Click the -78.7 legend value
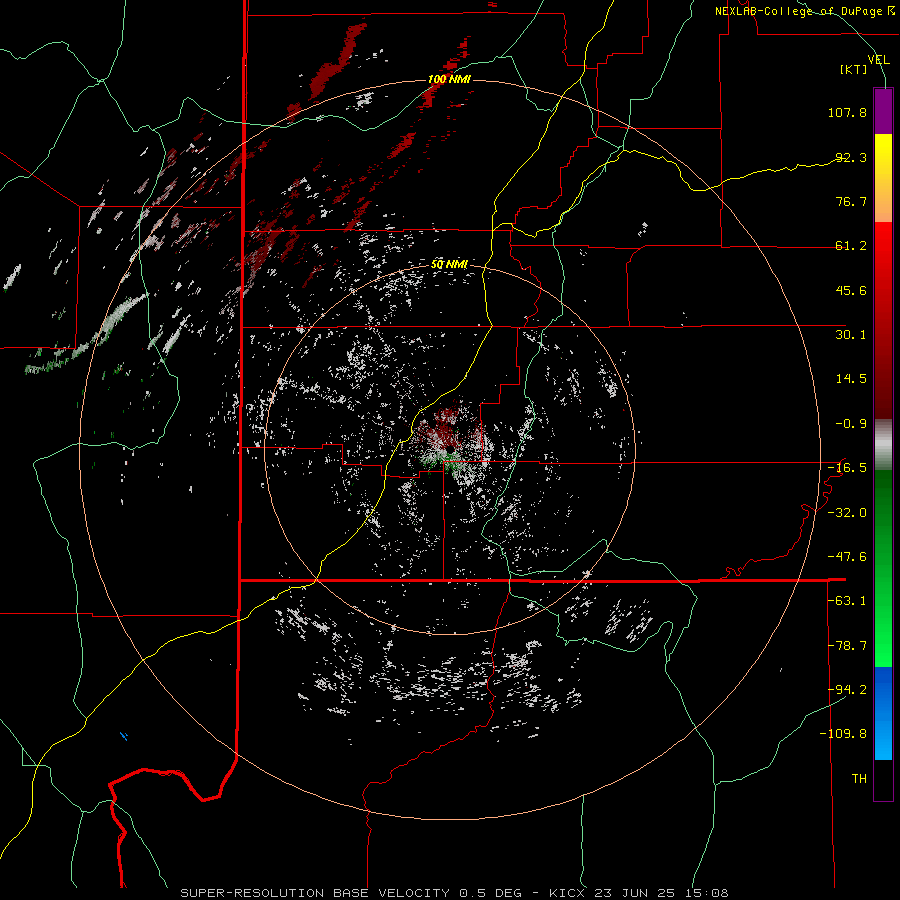Screen dimensions: 900x900 pyautogui.click(x=847, y=646)
